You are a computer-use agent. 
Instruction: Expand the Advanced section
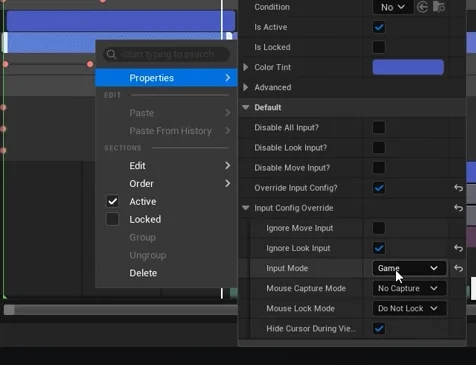click(x=246, y=87)
